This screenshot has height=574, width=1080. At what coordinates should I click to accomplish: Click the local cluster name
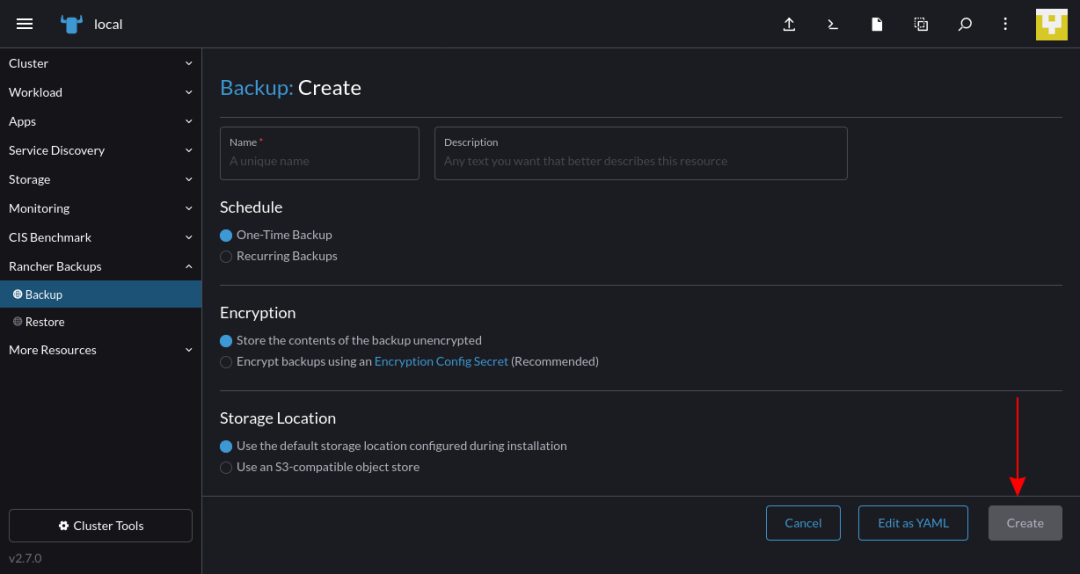(x=108, y=24)
